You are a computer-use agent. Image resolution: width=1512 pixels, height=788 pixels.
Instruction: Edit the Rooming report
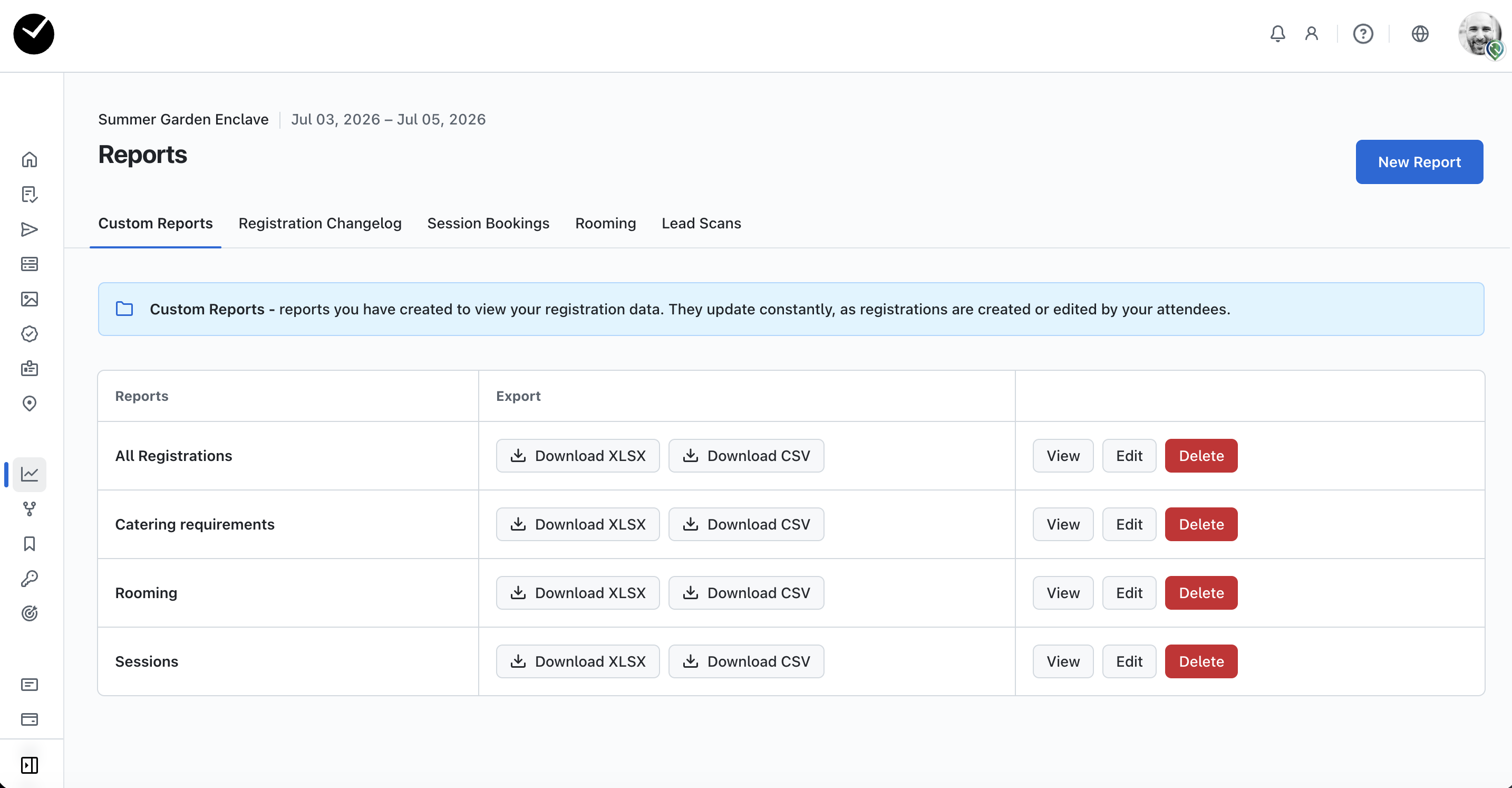pos(1129,593)
